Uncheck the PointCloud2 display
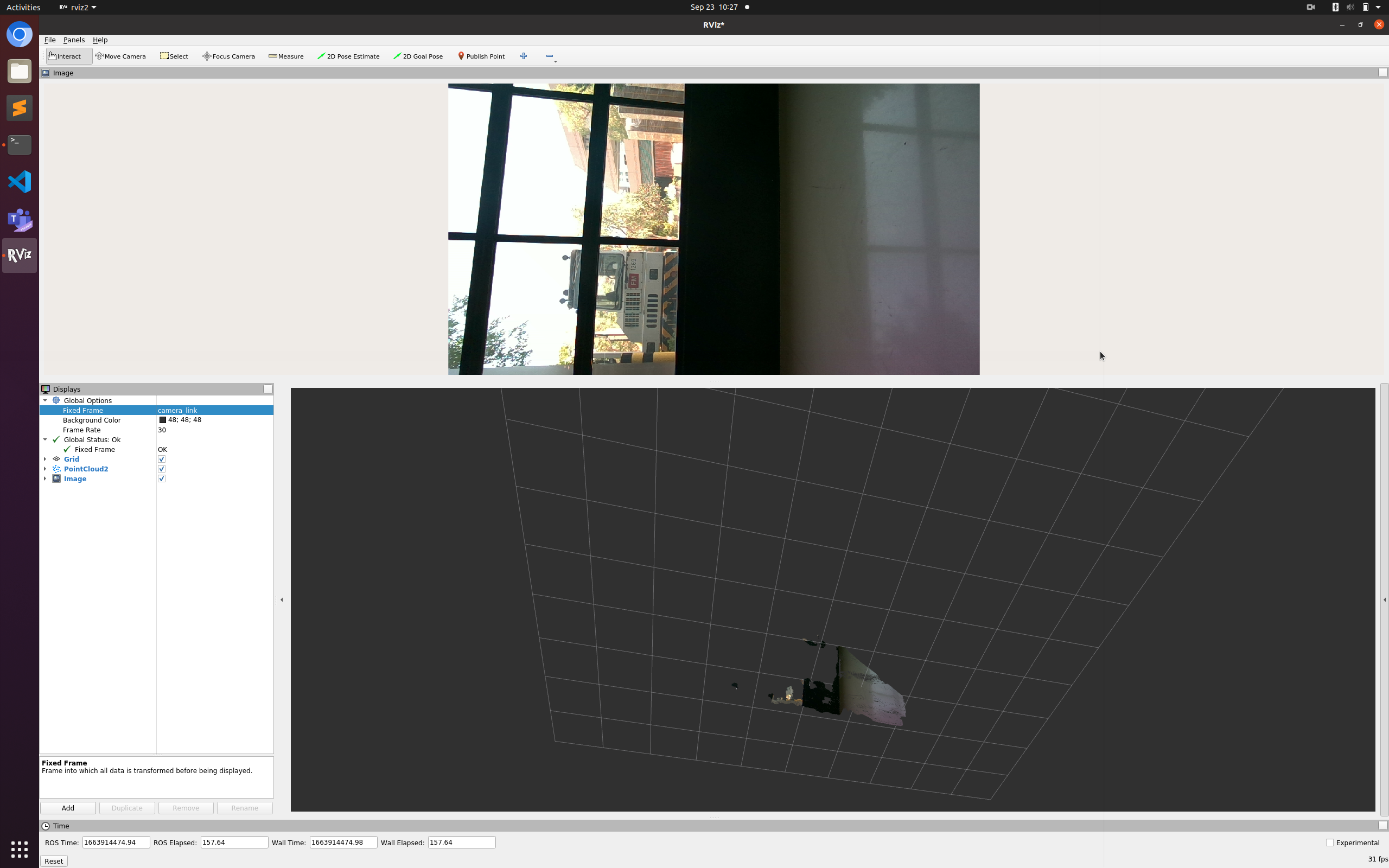The width and height of the screenshot is (1389, 868). tap(161, 468)
